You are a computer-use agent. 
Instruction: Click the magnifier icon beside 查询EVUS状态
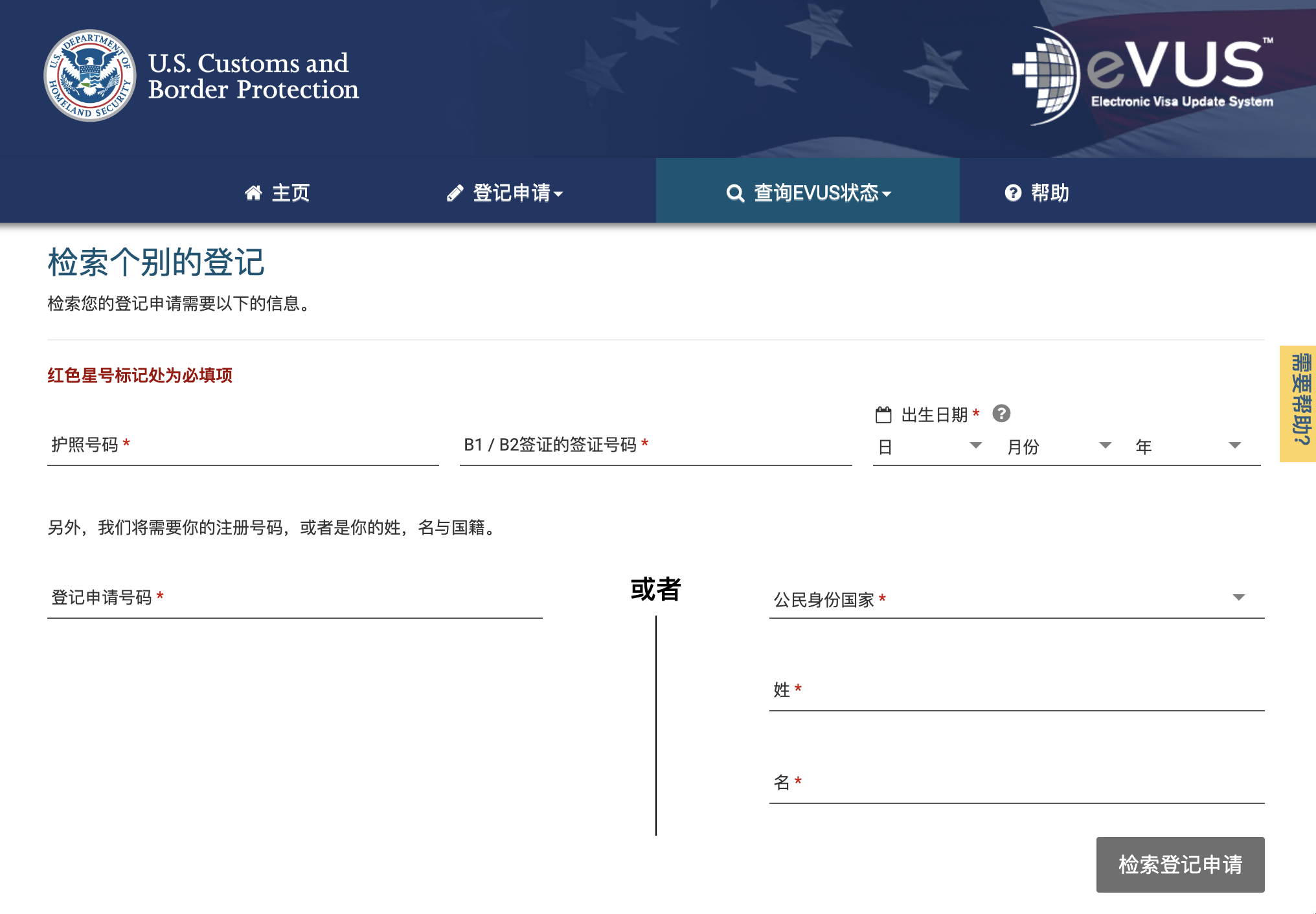734,192
